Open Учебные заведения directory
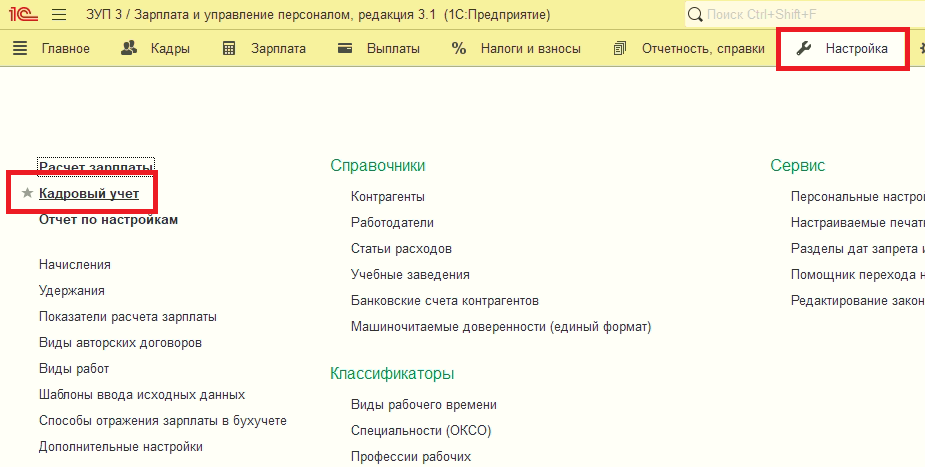925x467 pixels. tap(411, 274)
